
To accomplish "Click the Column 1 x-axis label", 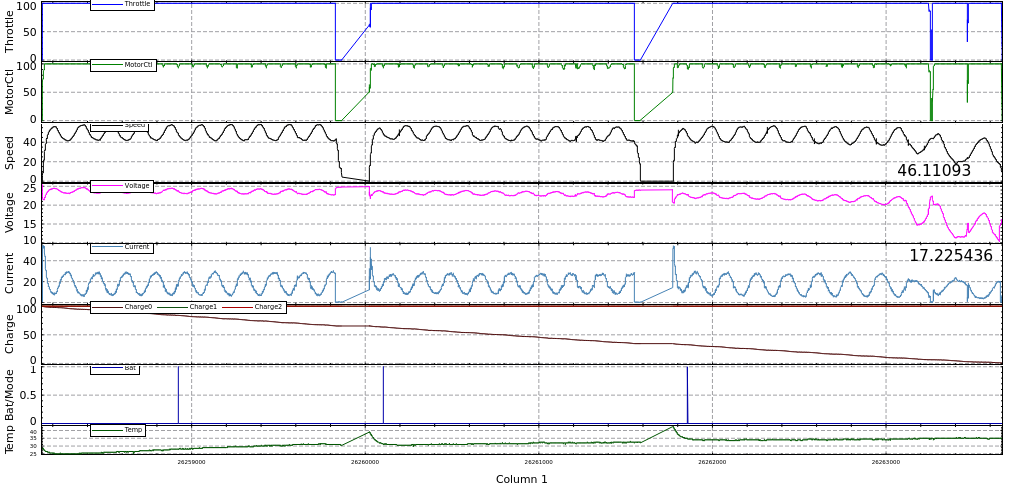I will [x=521, y=480].
